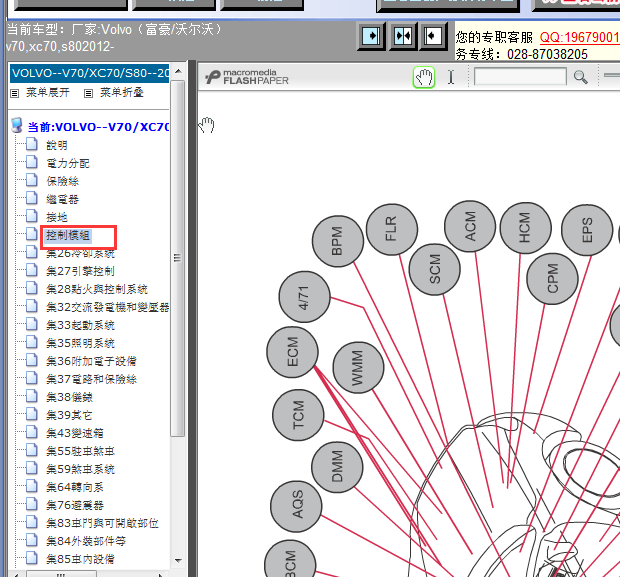Open the 控制模組 tree item
The image size is (620, 577).
coord(68,235)
